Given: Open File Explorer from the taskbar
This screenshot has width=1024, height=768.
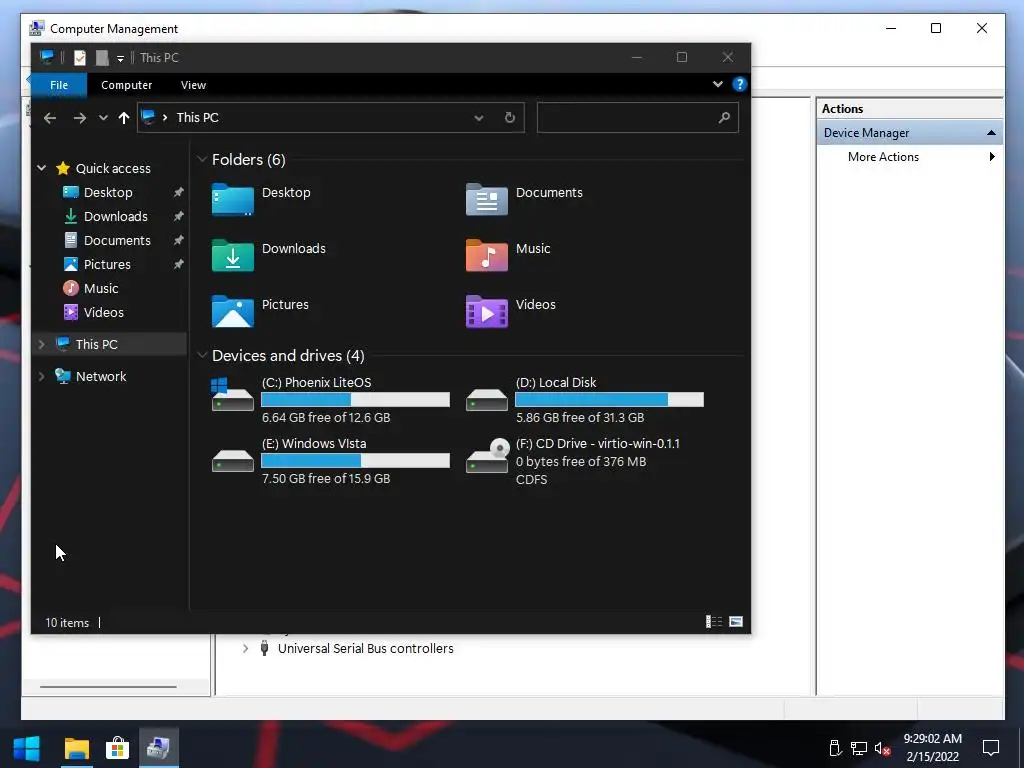Looking at the screenshot, I should click(x=76, y=748).
